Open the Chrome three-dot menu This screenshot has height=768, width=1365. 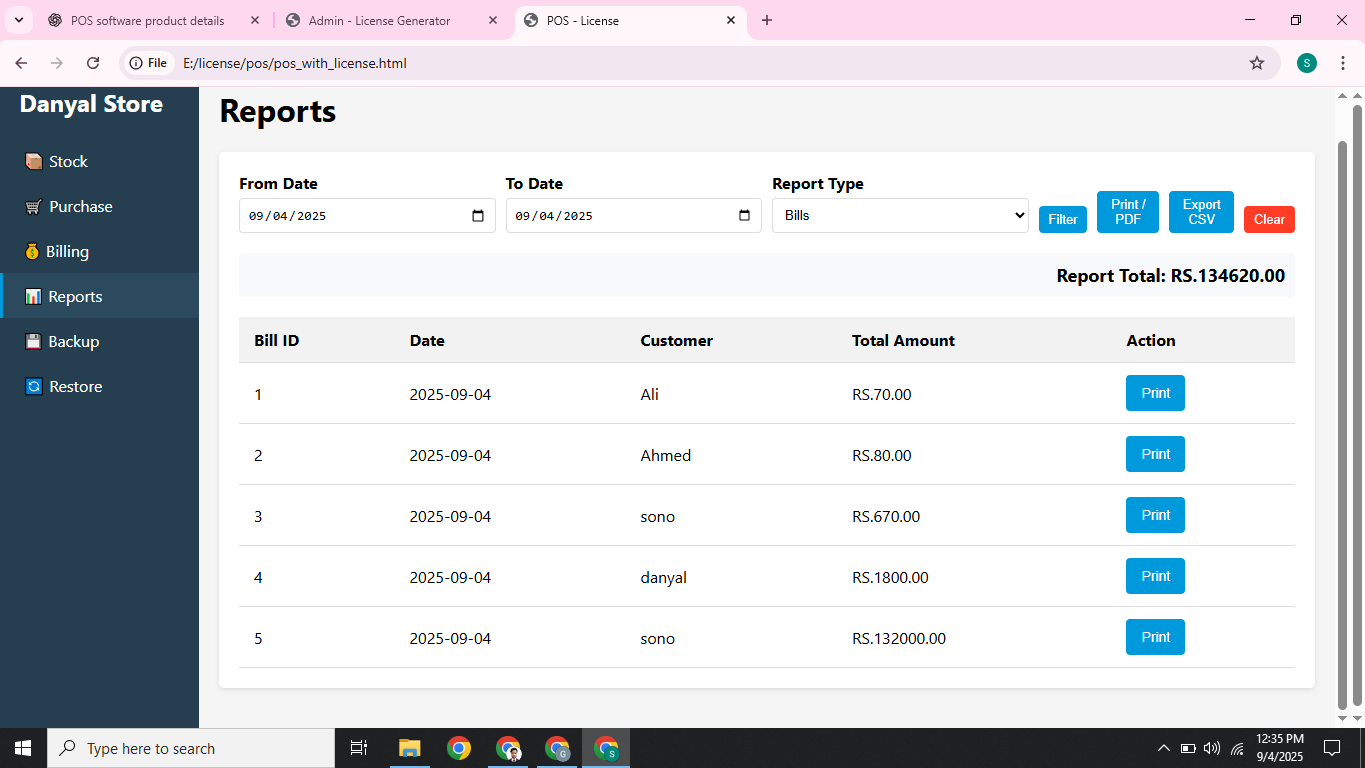pyautogui.click(x=1343, y=62)
